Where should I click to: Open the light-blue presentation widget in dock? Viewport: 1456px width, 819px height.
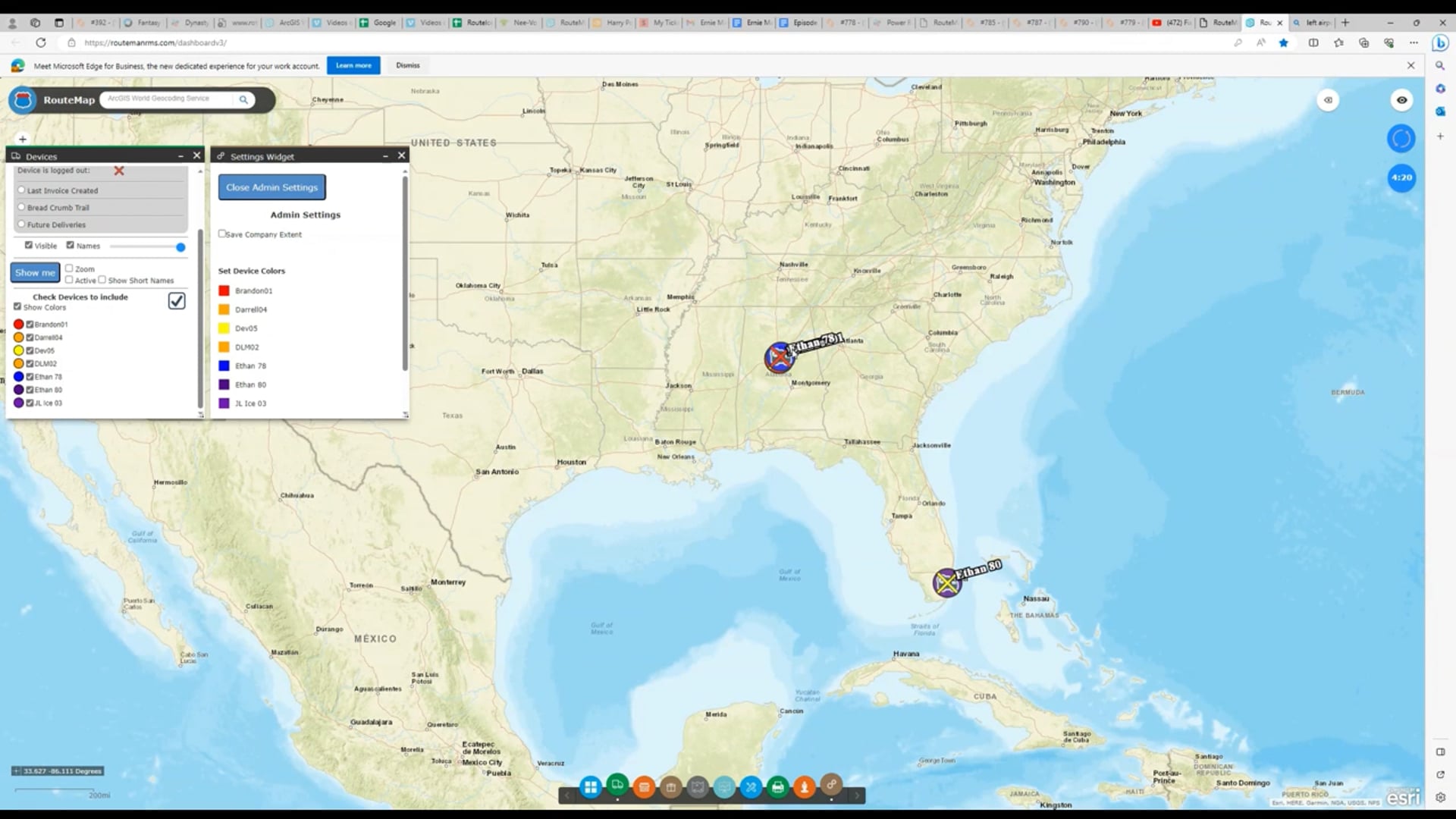(724, 787)
